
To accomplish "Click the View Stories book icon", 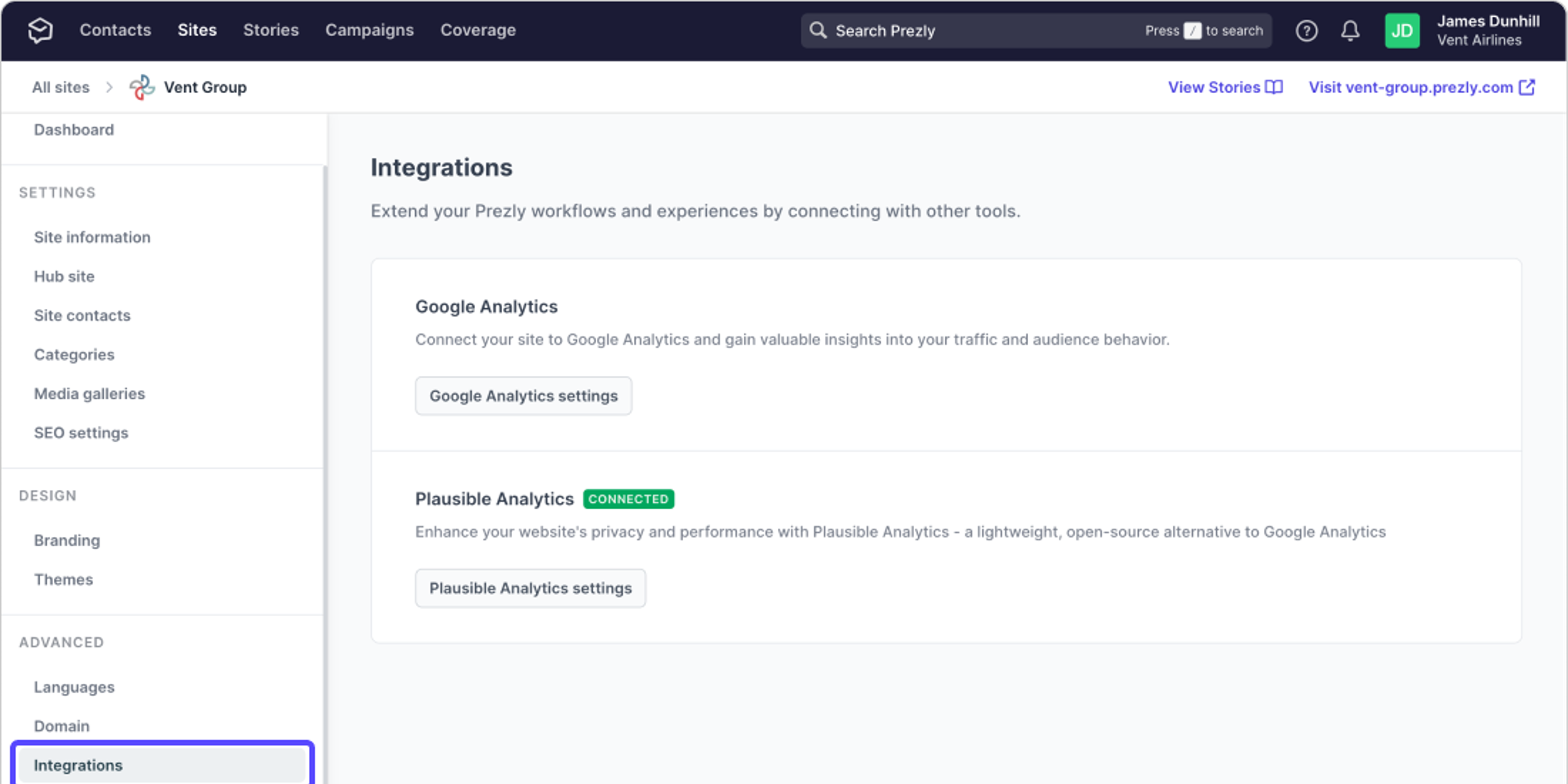I will [x=1273, y=87].
